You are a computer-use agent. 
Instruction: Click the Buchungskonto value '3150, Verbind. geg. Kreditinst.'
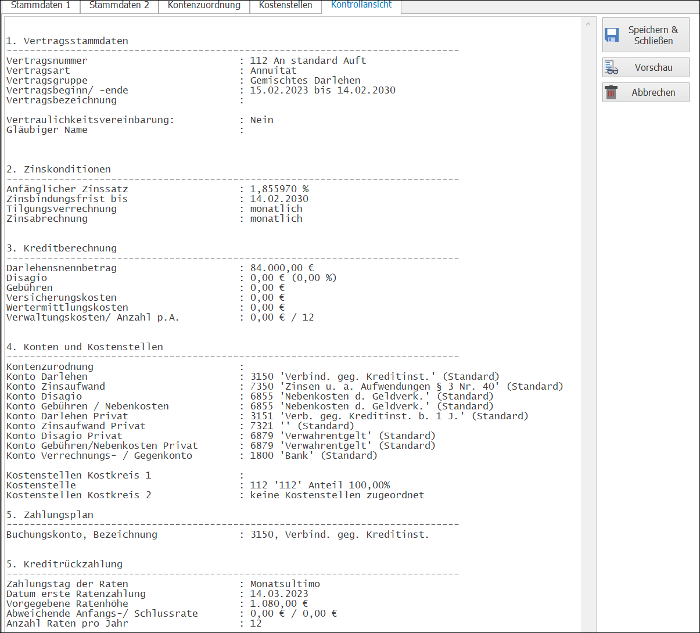[340, 534]
